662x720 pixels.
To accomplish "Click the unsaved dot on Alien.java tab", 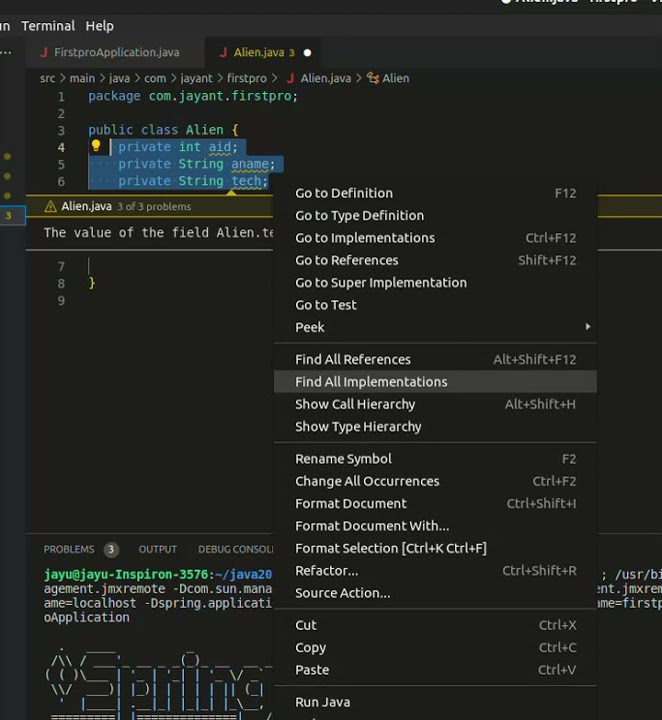I will [x=307, y=53].
